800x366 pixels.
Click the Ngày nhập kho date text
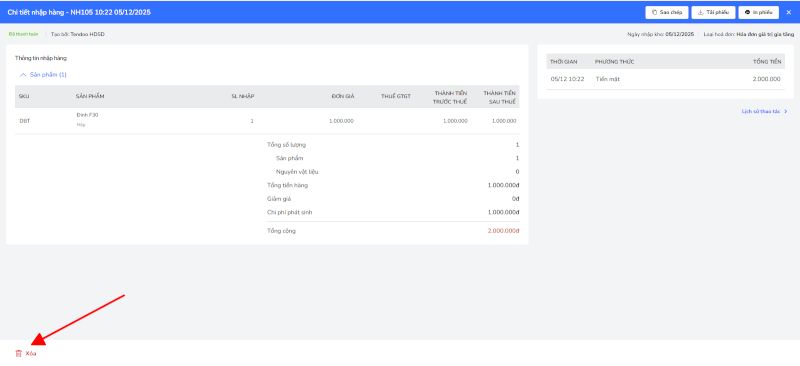[661, 34]
